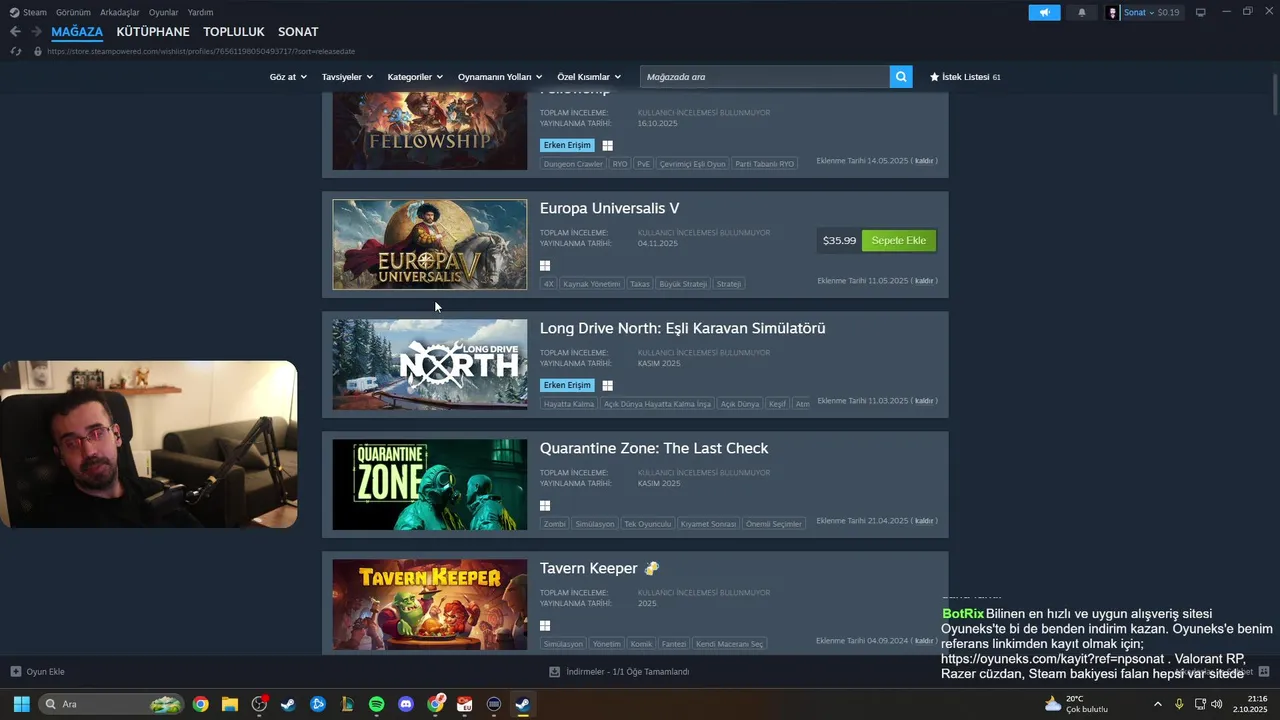
Task: Open the Europa Universalis V title link
Action: point(609,208)
